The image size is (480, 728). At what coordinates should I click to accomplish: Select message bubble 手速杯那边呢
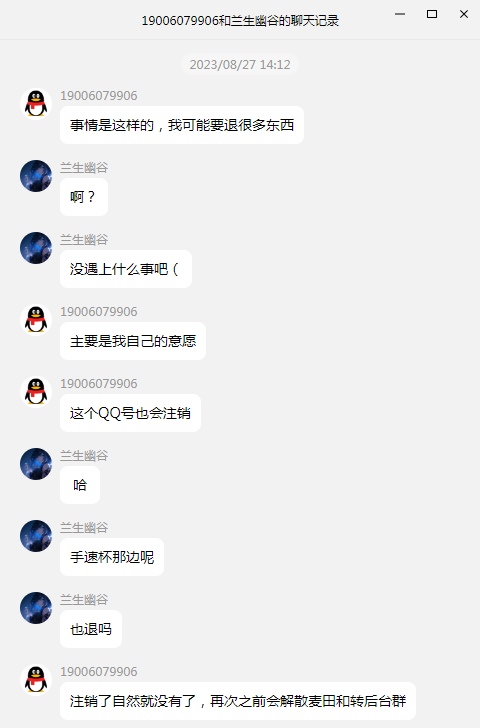click(112, 557)
